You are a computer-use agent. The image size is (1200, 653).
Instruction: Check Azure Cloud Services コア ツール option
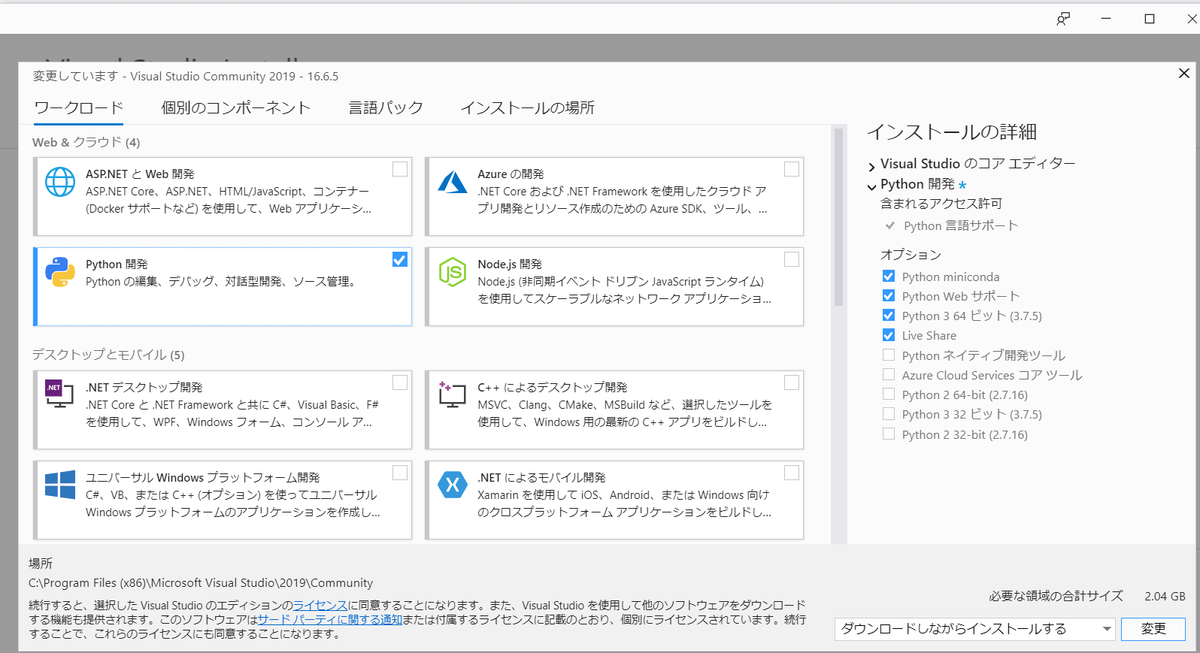click(x=889, y=375)
